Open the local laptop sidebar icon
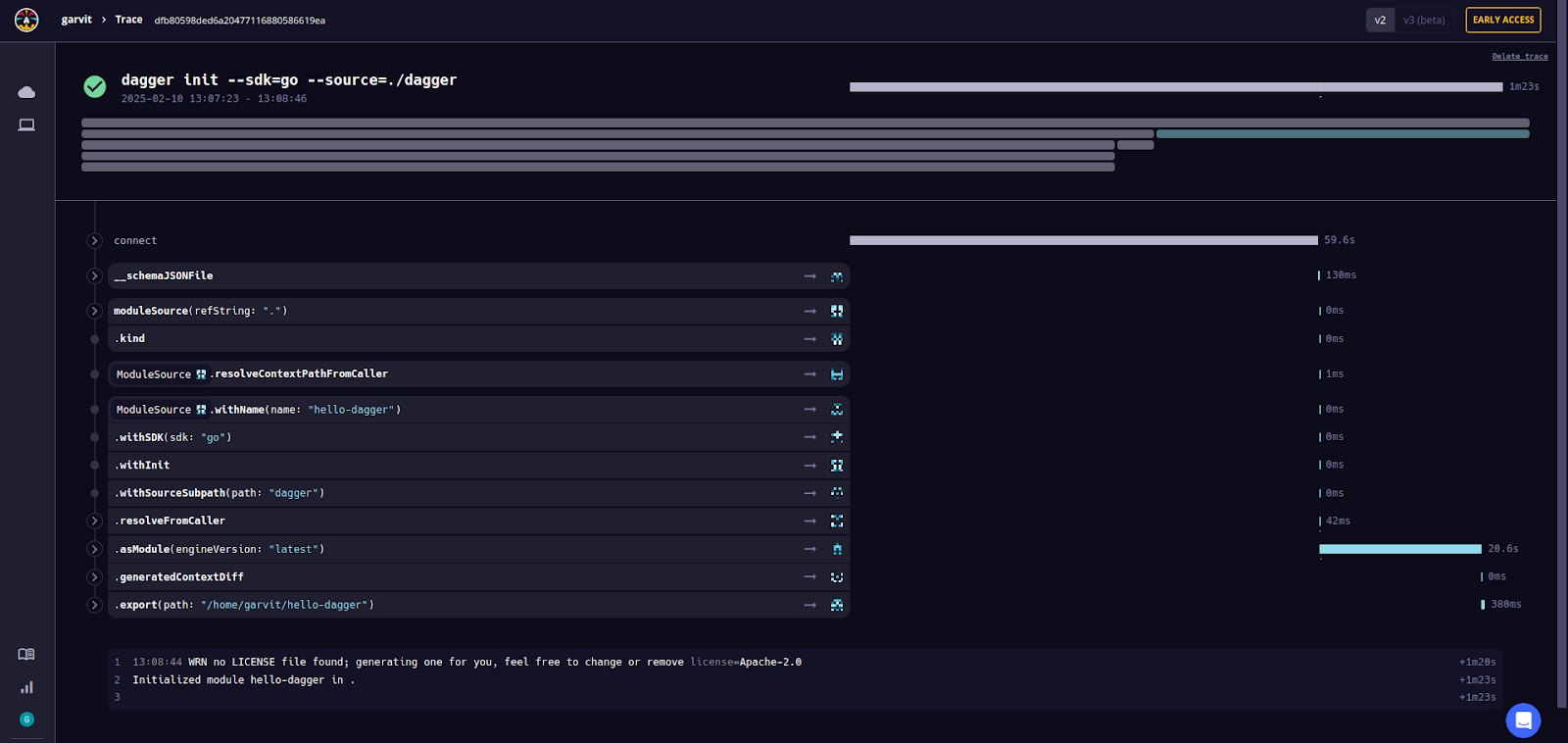The height and width of the screenshot is (743, 1568). pos(26,125)
